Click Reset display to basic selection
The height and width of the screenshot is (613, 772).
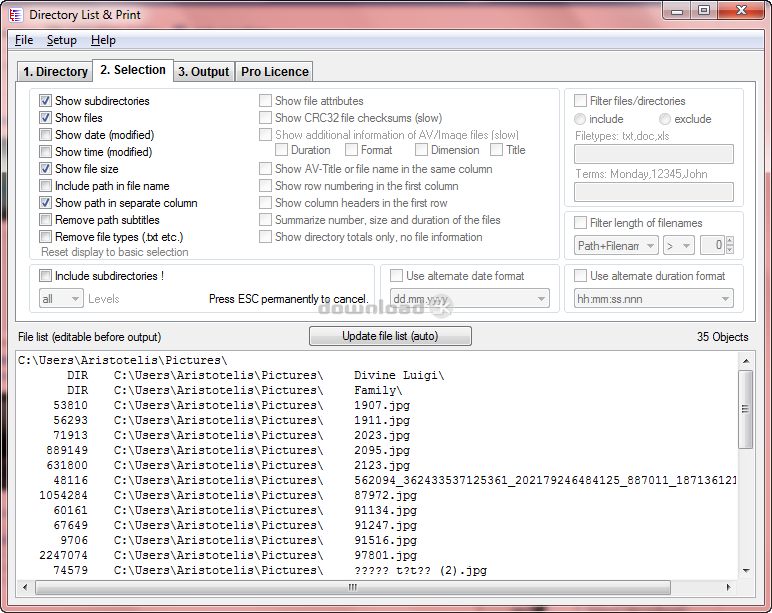click(115, 252)
